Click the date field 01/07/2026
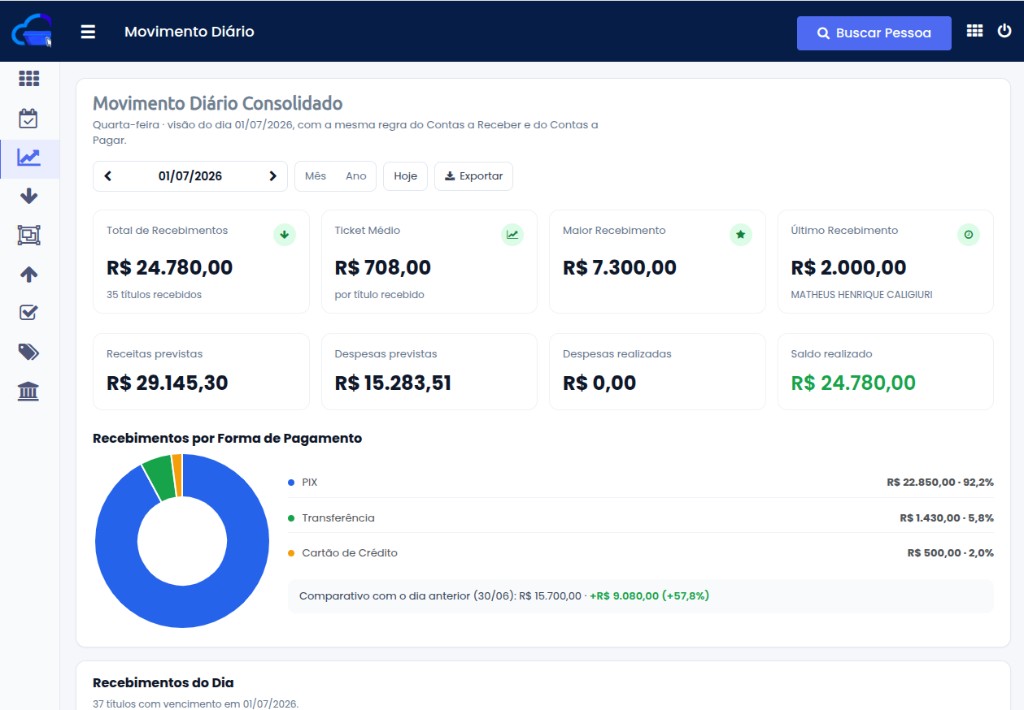The image size is (1024, 710). tap(190, 176)
